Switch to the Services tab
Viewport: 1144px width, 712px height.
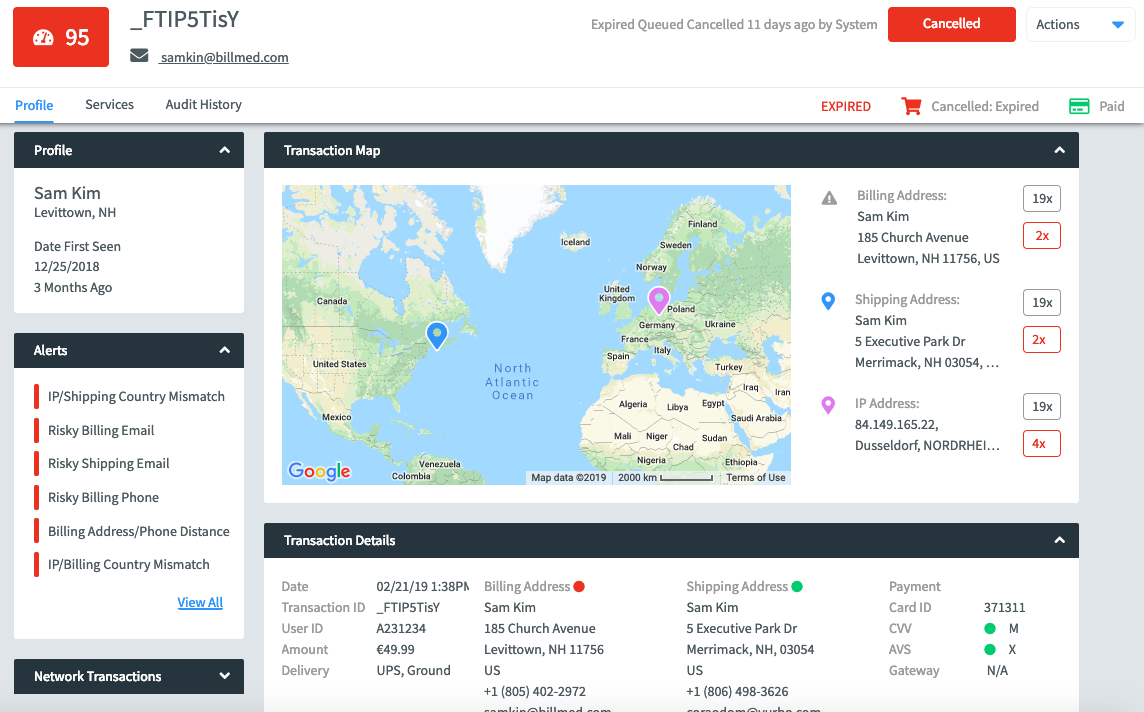pyautogui.click(x=109, y=104)
